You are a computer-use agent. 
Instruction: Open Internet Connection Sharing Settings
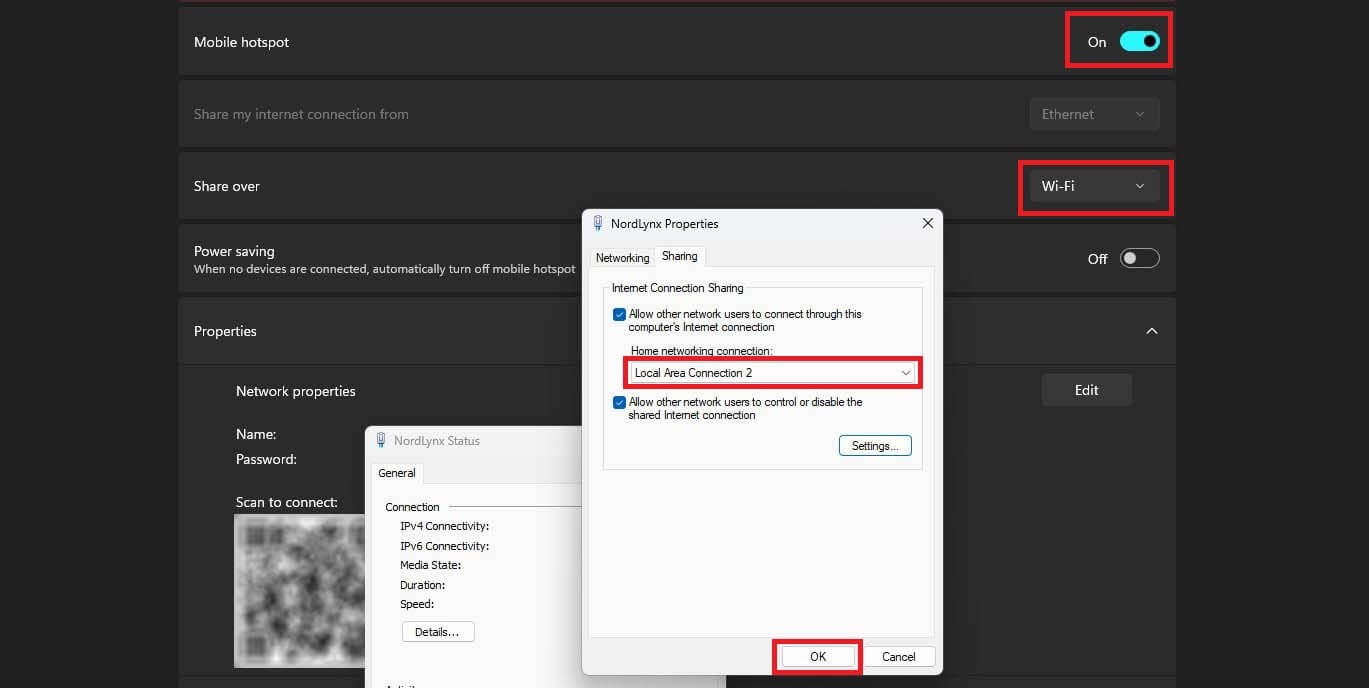874,445
